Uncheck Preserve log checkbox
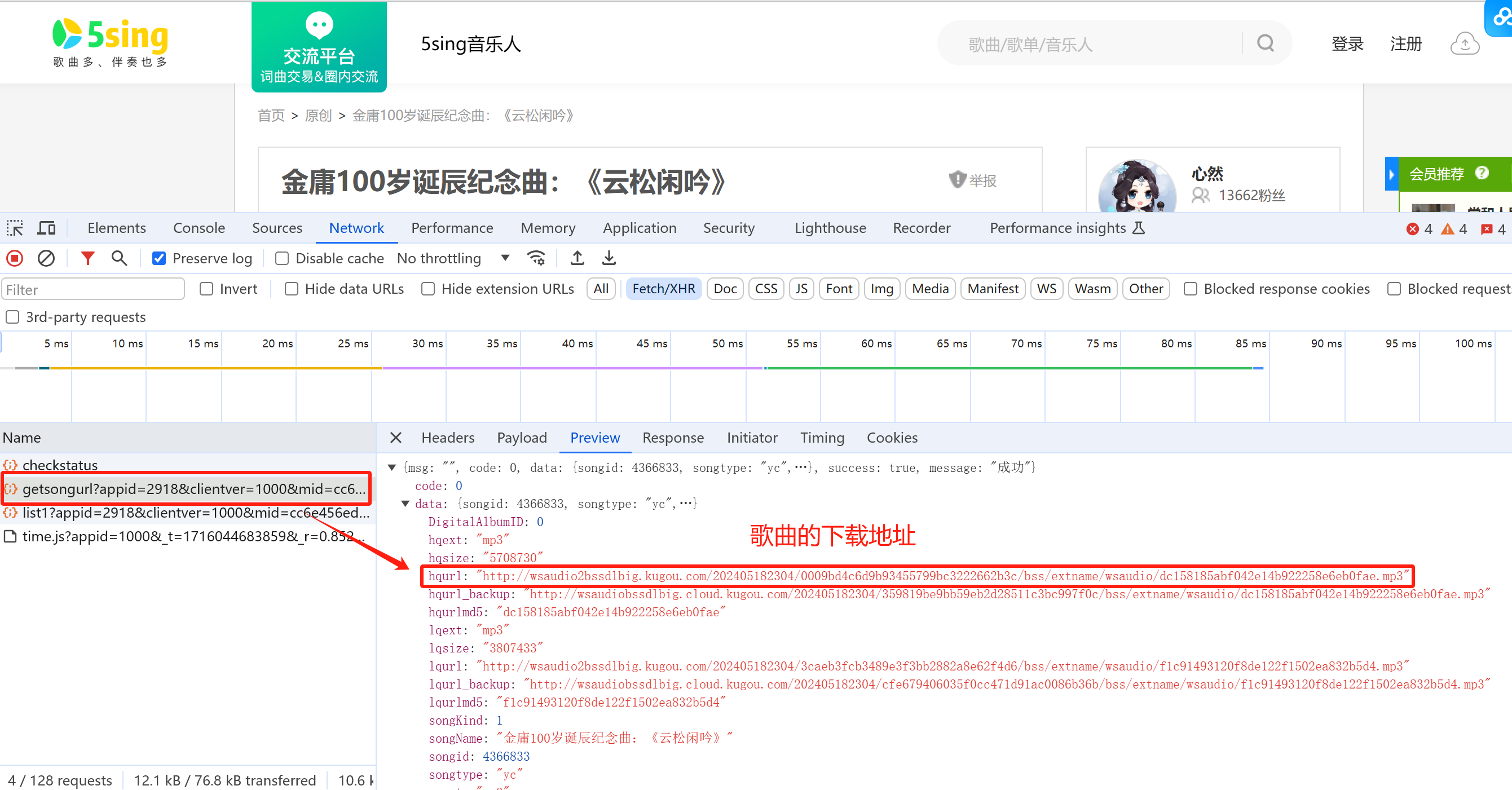This screenshot has height=790, width=1512. pos(159,258)
